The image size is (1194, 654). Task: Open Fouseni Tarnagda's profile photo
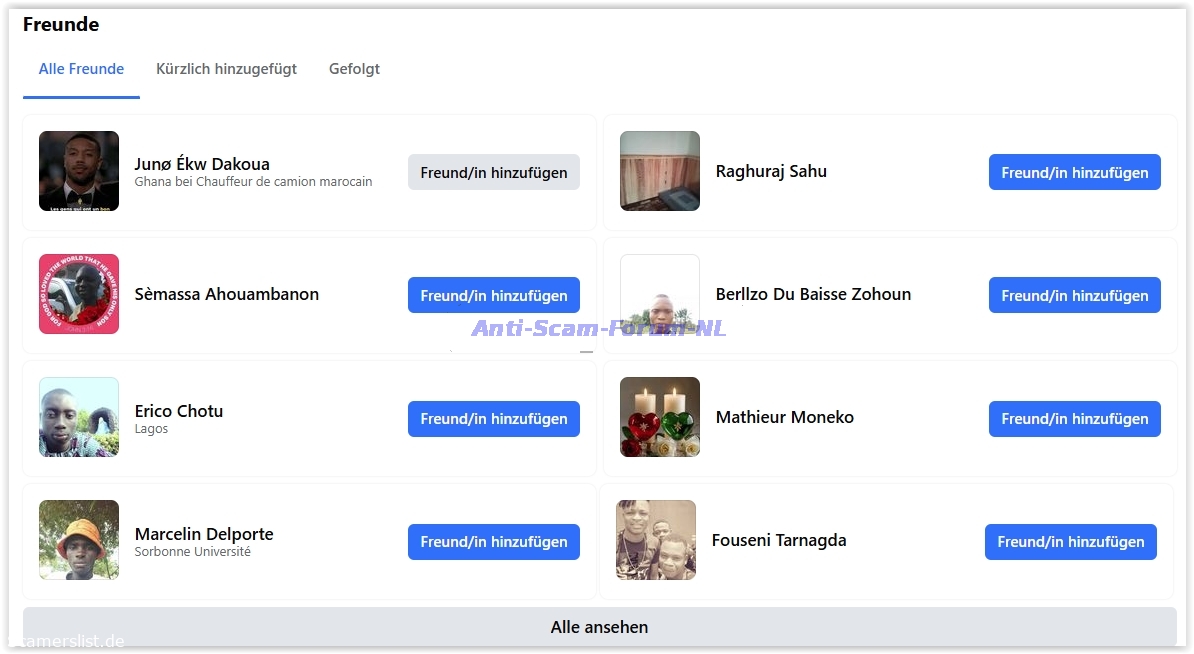pyautogui.click(x=655, y=540)
